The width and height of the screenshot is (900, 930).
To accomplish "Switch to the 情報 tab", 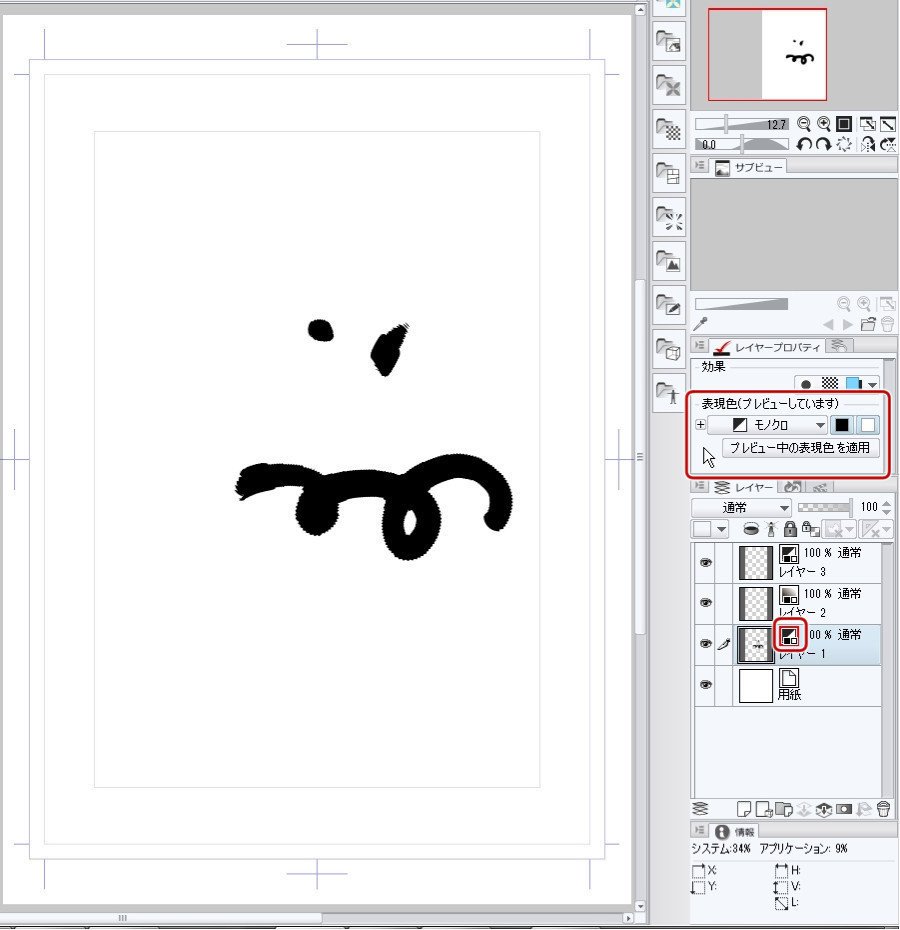I will 734,832.
